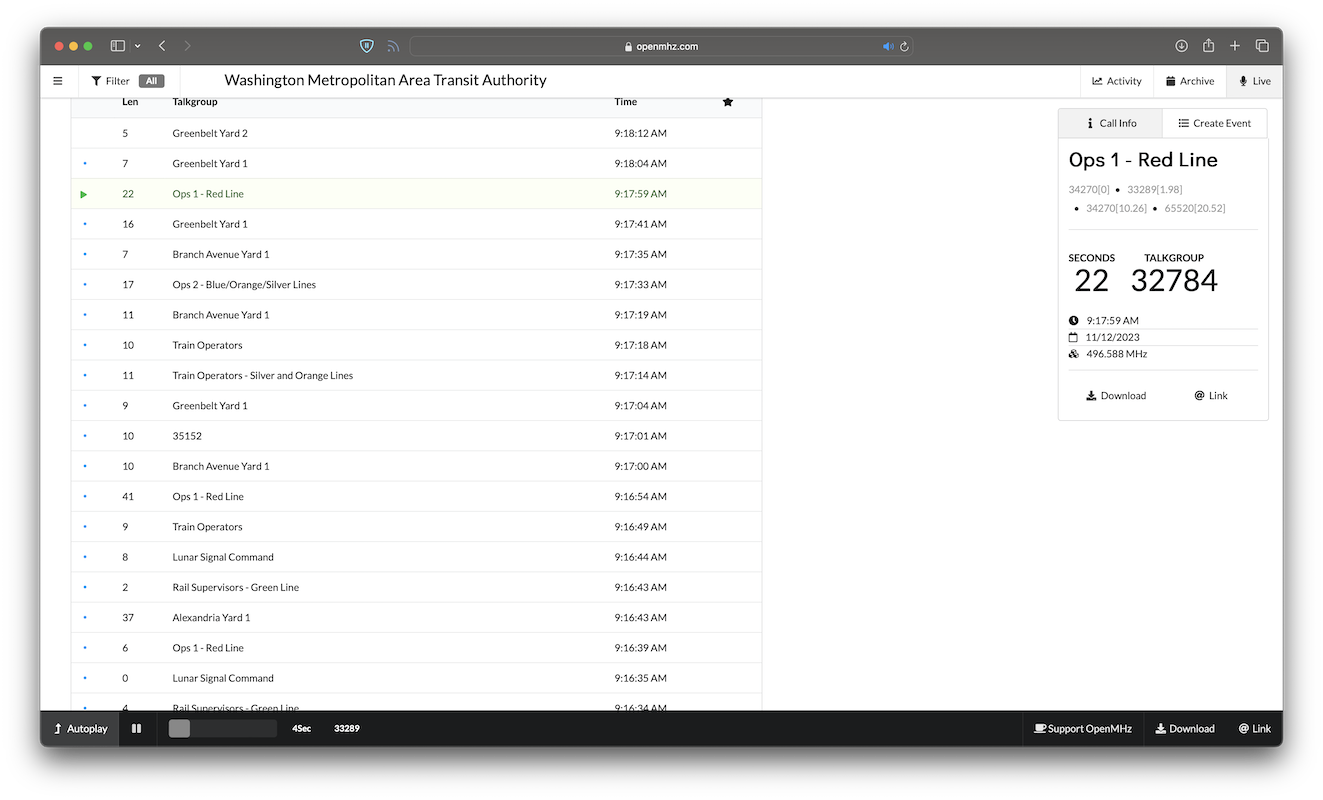The width and height of the screenshot is (1323, 800).
Task: Click the RSS feed icon
Action: 393,46
